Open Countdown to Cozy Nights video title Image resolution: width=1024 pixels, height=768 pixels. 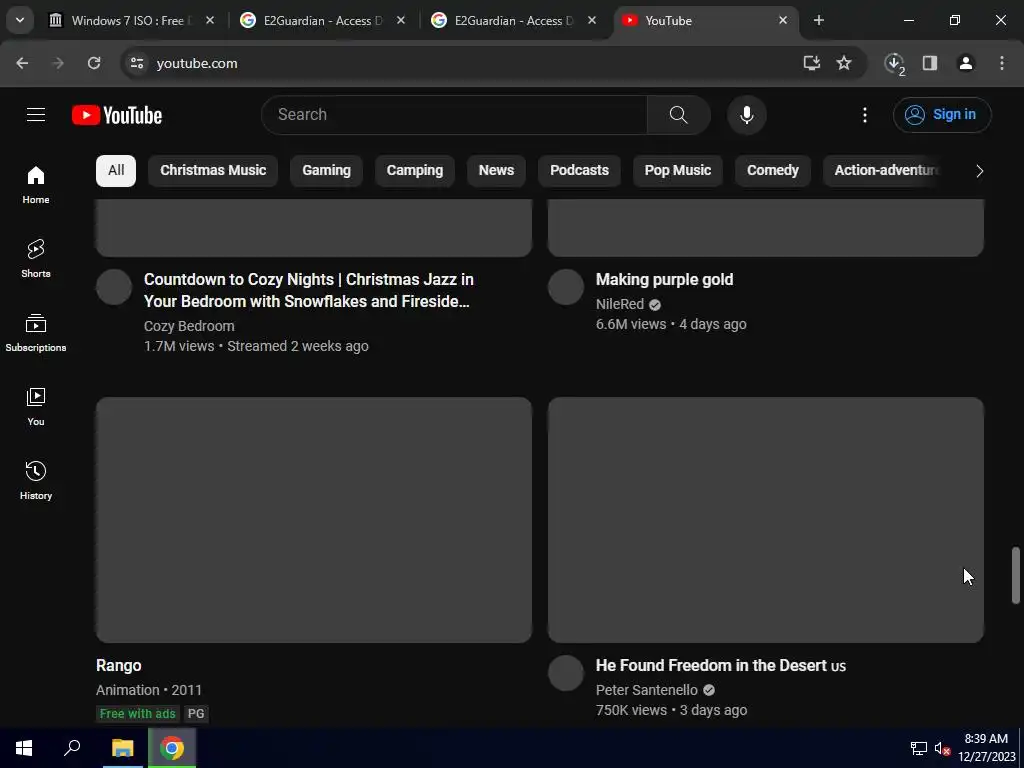point(309,291)
